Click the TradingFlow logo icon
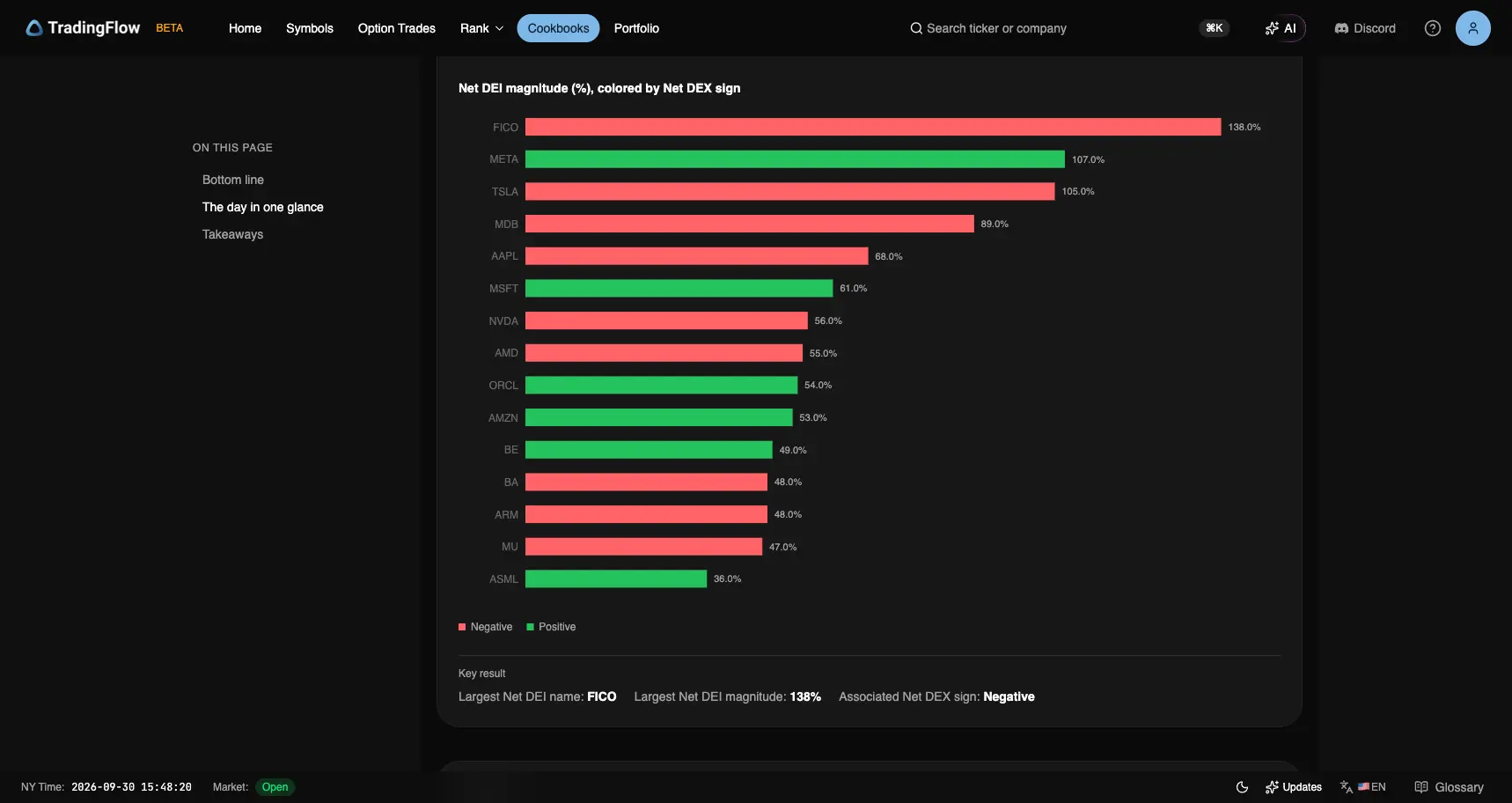The width and height of the screenshot is (1512, 803). coord(34,28)
